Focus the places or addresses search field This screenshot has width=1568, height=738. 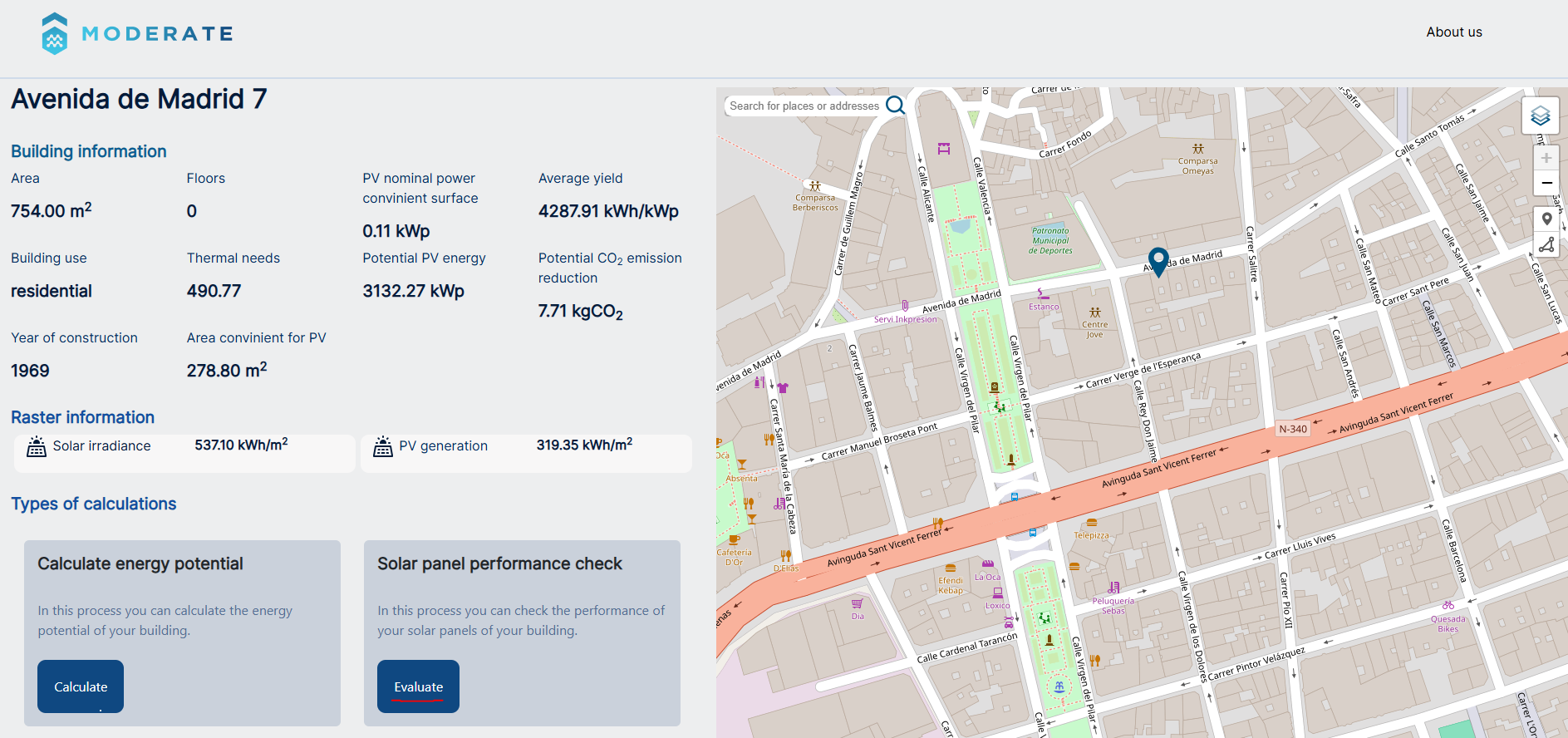click(x=804, y=106)
